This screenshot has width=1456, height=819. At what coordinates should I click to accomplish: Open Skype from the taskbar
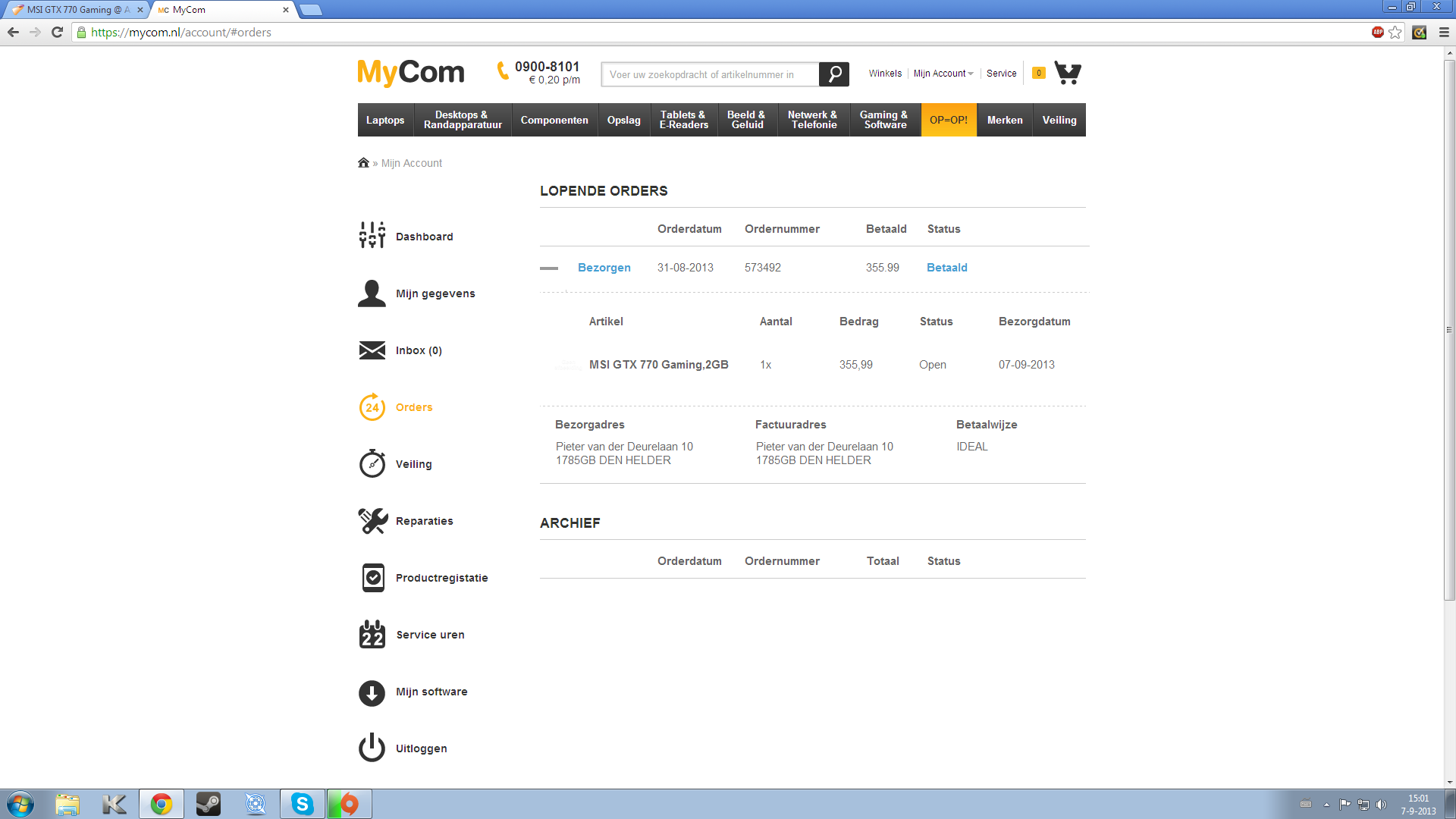point(303,804)
